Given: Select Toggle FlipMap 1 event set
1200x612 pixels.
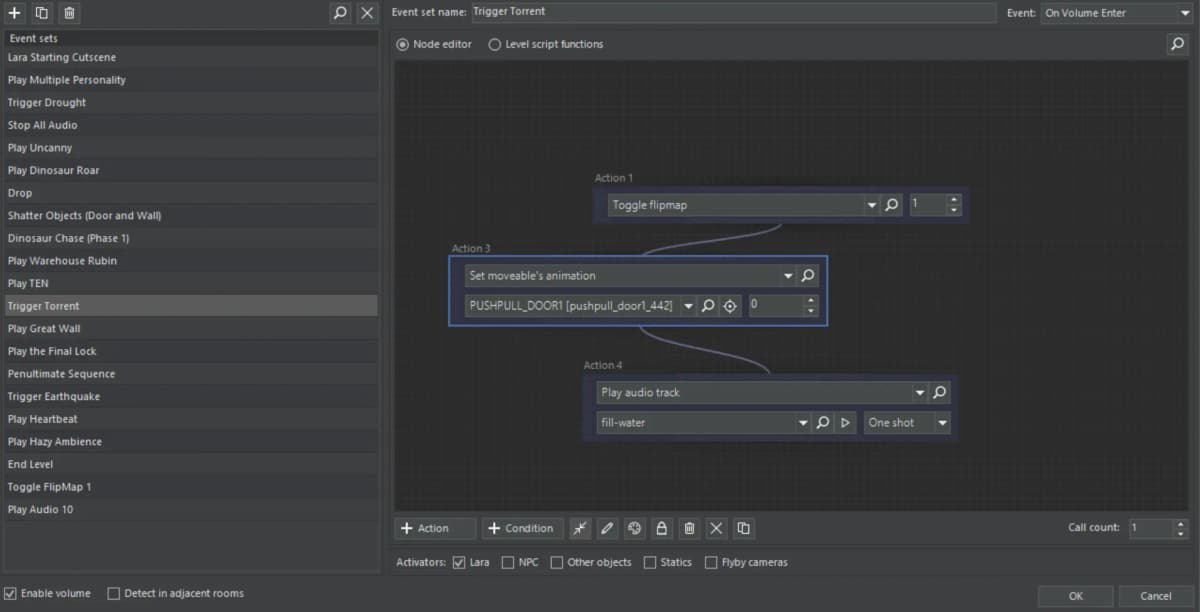Looking at the screenshot, I should coord(190,487).
